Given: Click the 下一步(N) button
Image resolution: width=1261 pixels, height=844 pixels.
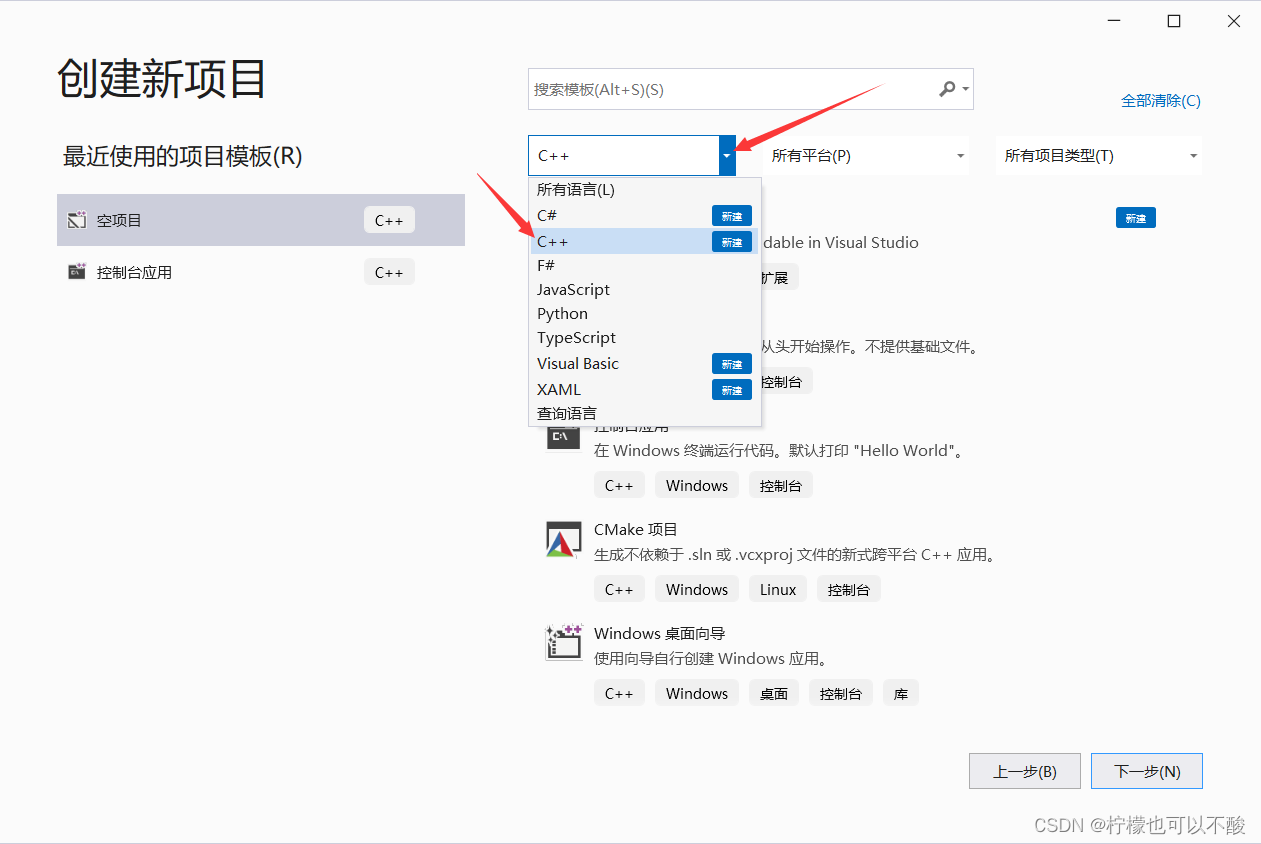Looking at the screenshot, I should (1146, 770).
